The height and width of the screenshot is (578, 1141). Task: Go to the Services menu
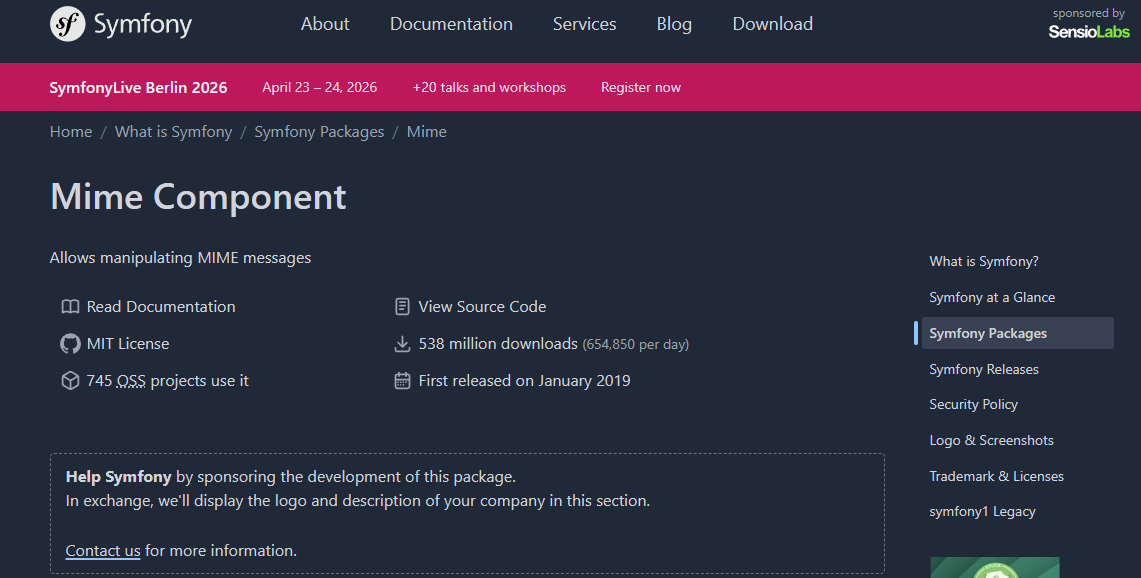[x=584, y=24]
